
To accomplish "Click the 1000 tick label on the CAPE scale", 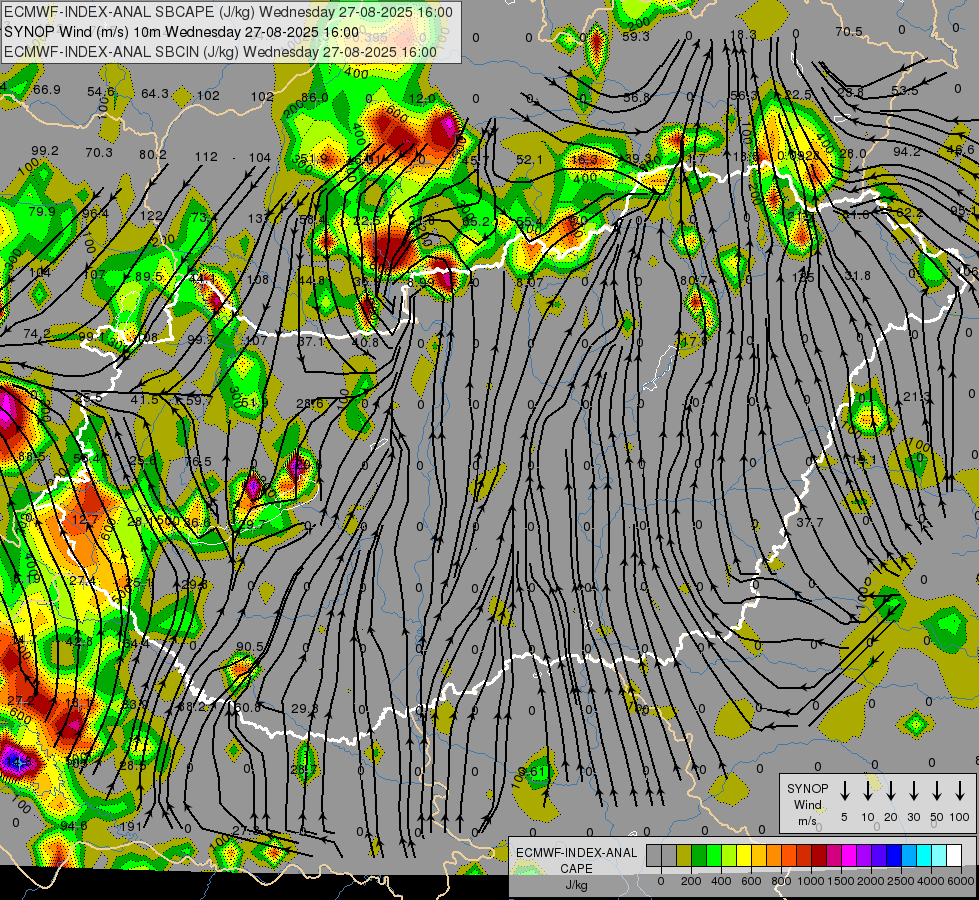I will tap(811, 881).
